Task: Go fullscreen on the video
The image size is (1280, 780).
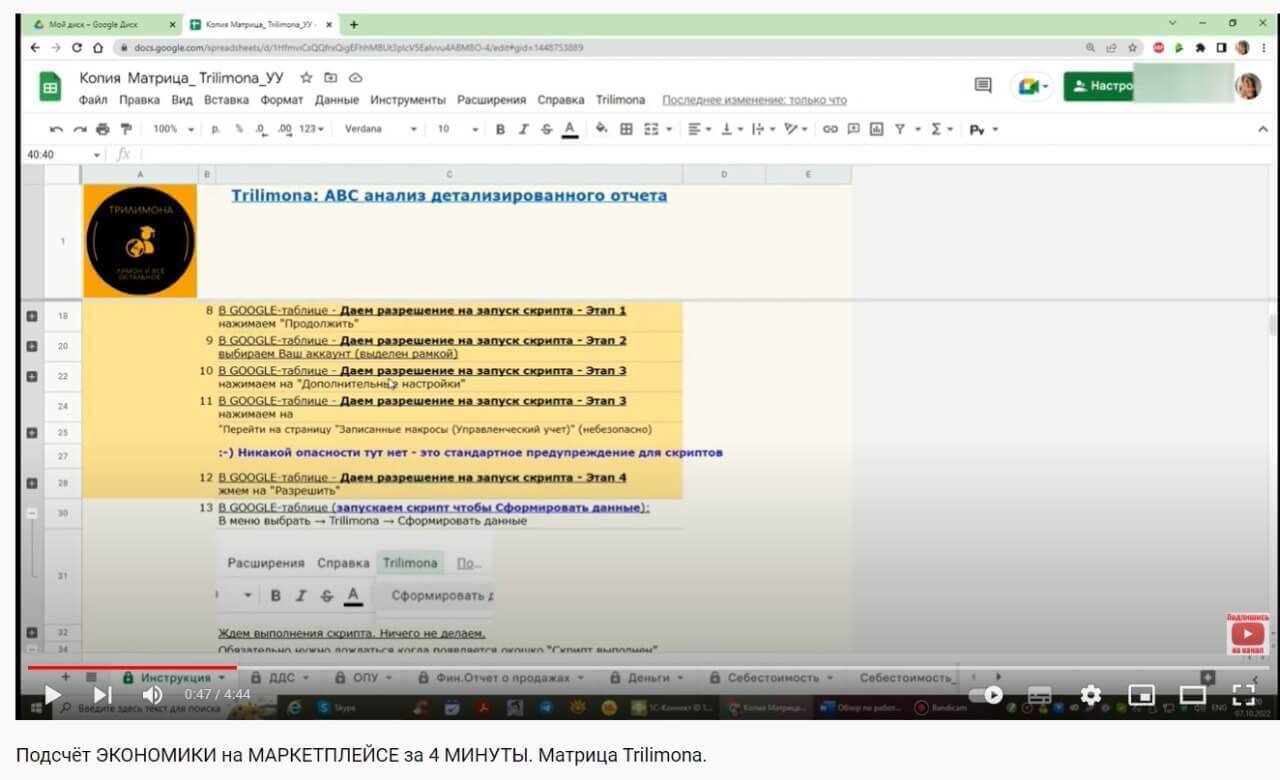Action: [x=1243, y=694]
